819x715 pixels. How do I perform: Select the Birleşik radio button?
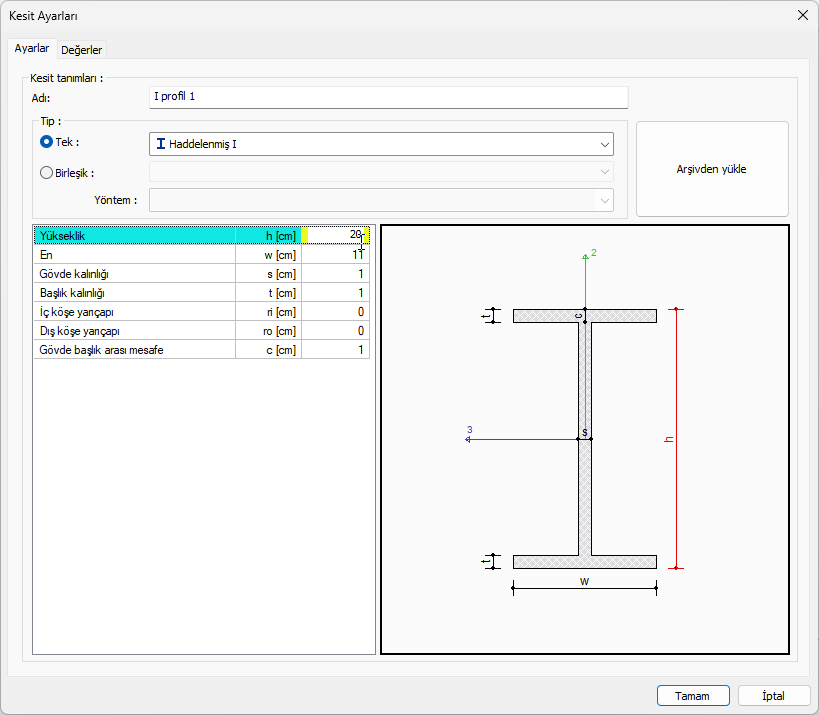46,172
